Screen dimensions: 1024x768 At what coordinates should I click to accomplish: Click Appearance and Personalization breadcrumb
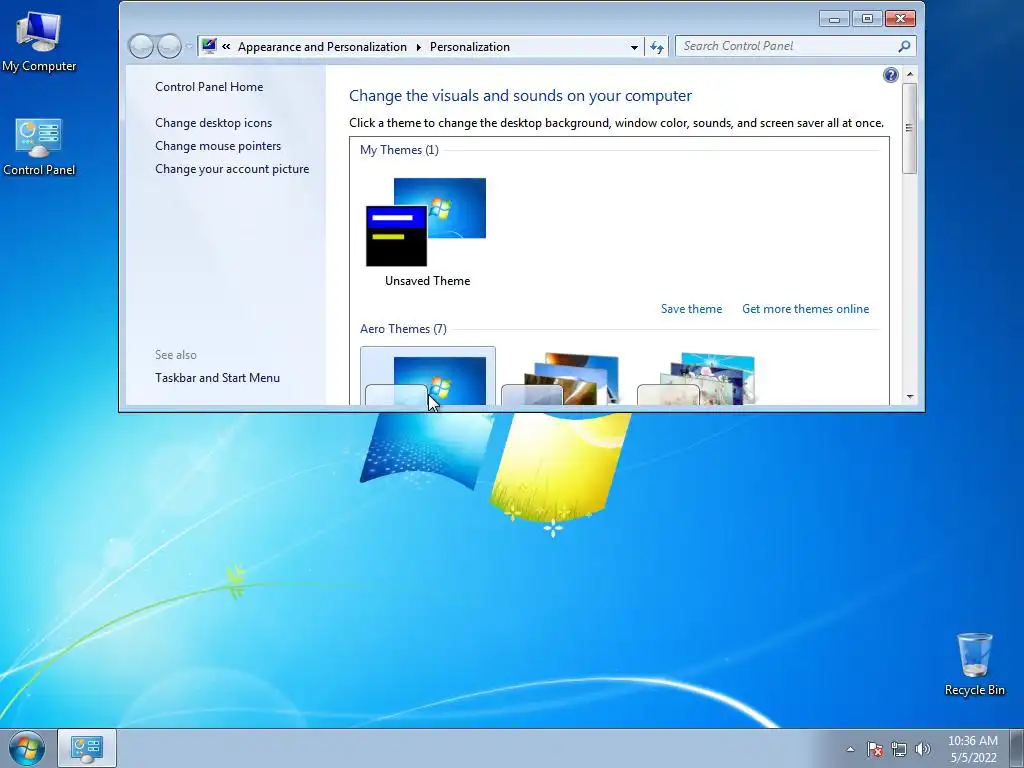pyautogui.click(x=322, y=47)
